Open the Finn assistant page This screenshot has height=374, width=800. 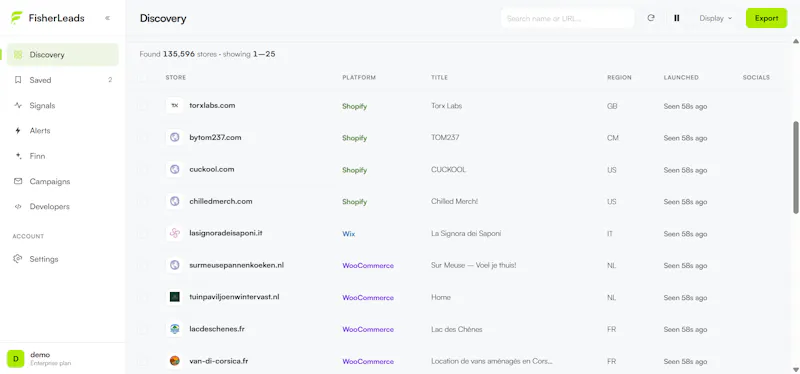coord(63,156)
